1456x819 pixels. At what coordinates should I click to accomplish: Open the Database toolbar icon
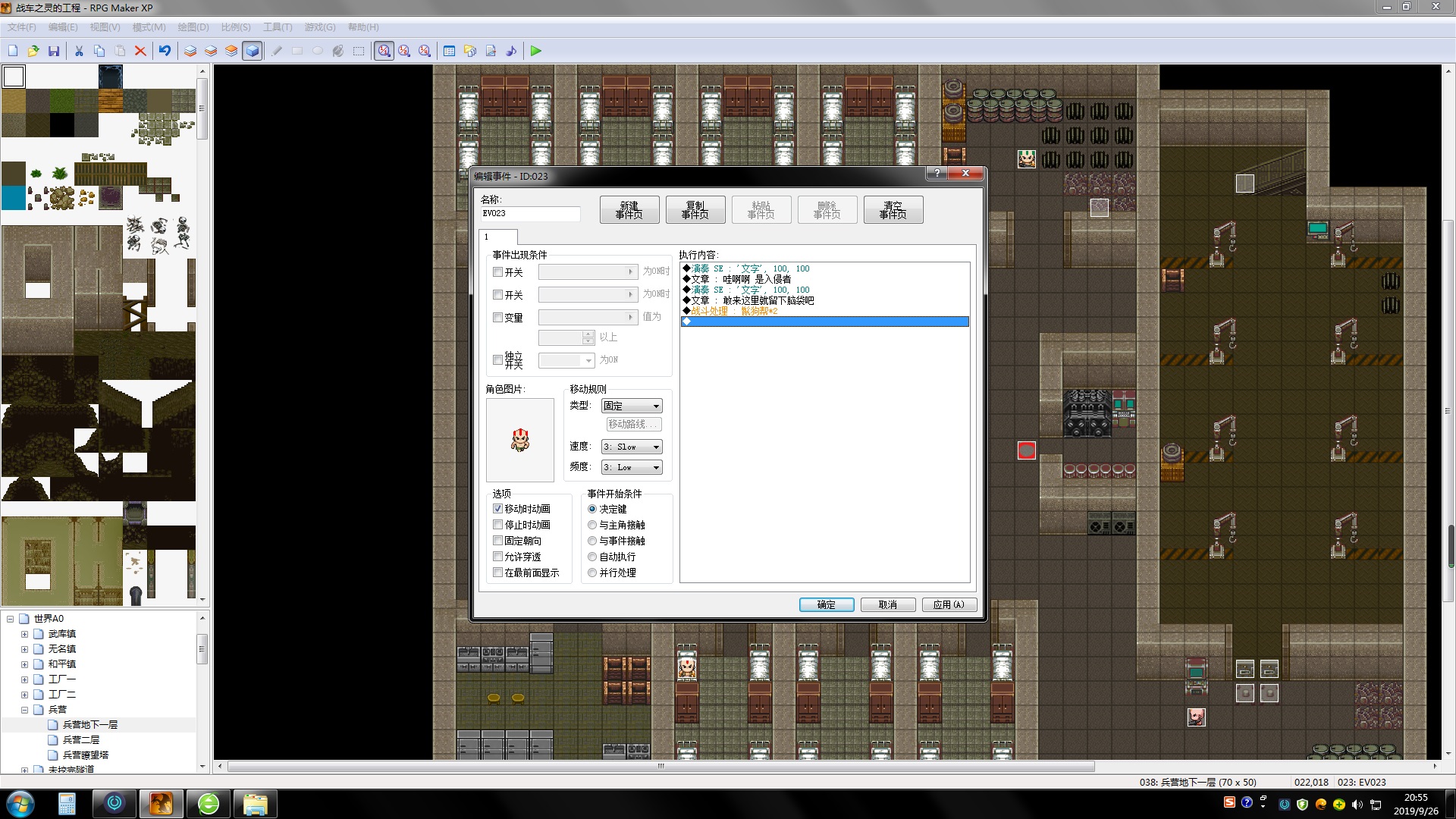pyautogui.click(x=450, y=51)
